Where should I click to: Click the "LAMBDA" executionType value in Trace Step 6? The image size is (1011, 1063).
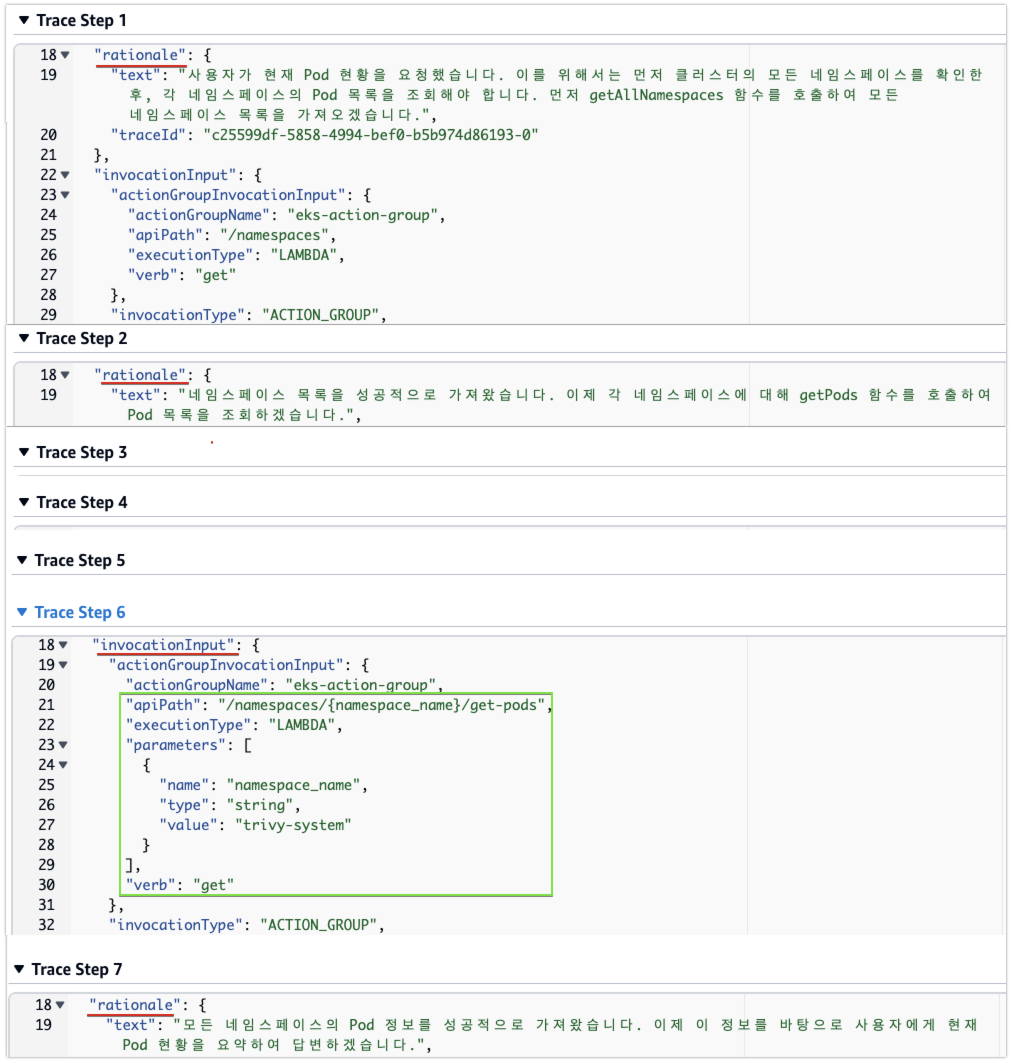(302, 725)
